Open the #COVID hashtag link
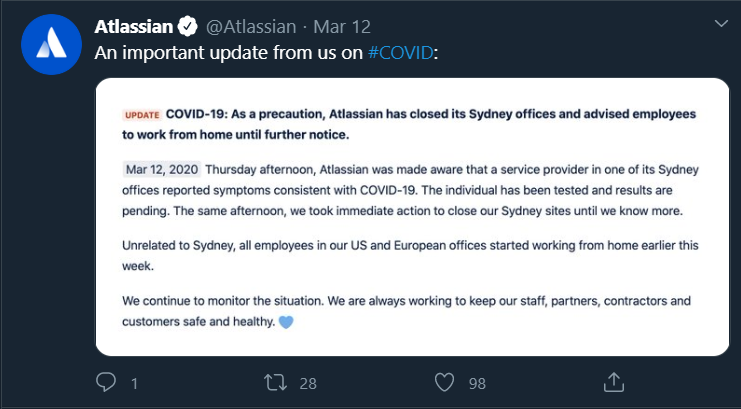Image resolution: width=741 pixels, height=409 pixels. coord(400,53)
